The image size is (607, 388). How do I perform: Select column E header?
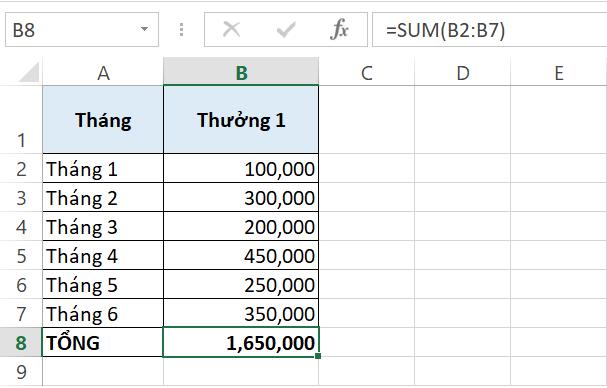[559, 72]
